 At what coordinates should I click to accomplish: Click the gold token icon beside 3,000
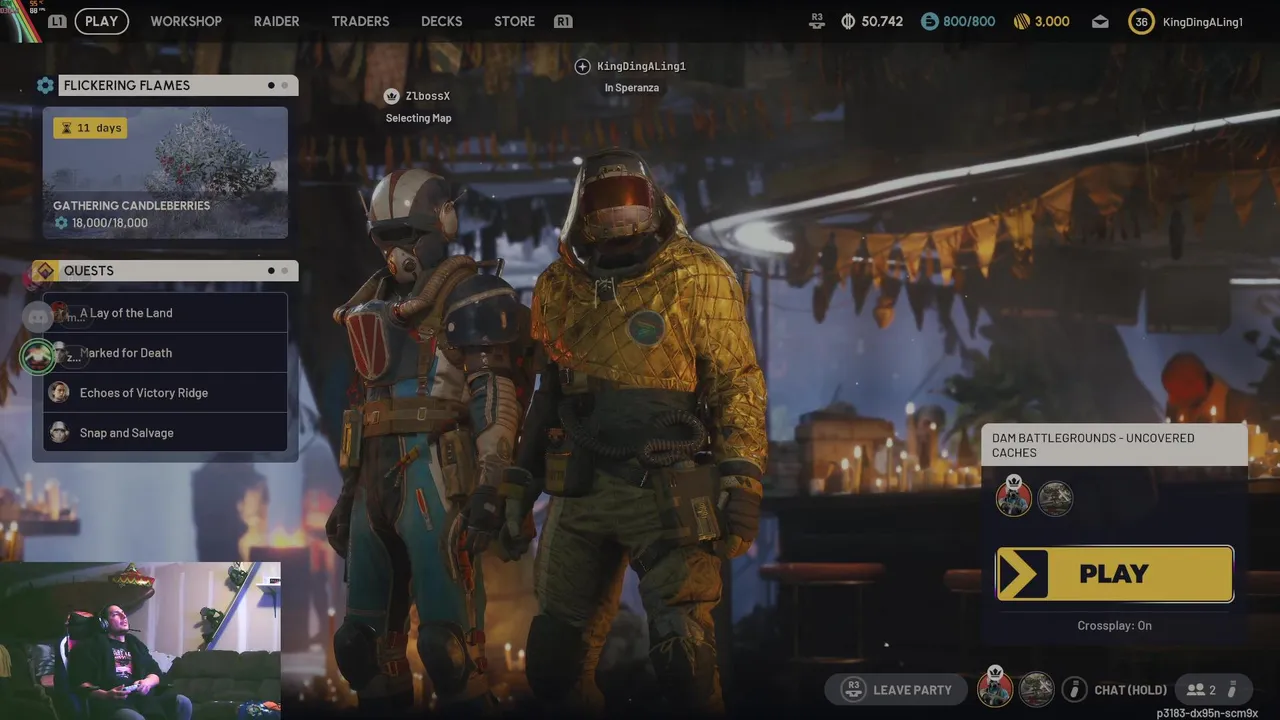pos(1021,21)
